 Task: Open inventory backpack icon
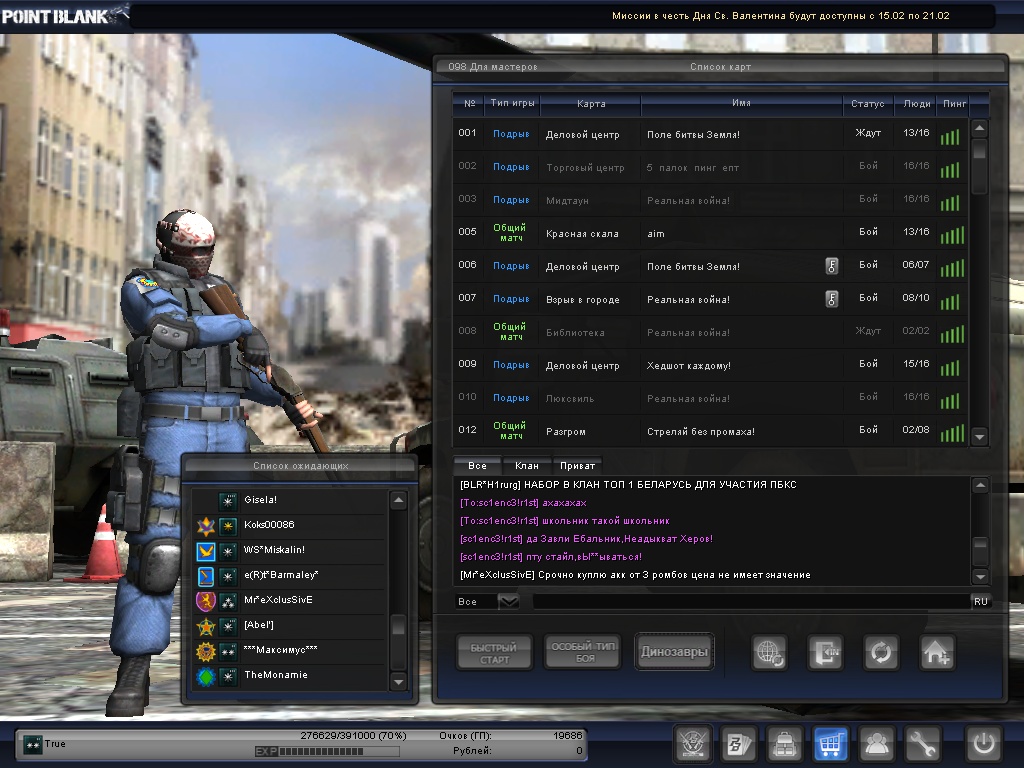point(784,743)
